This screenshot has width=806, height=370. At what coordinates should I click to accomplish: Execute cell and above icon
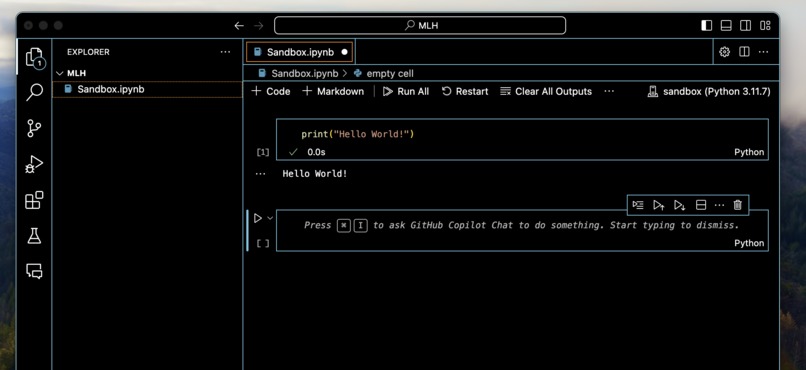tap(658, 205)
